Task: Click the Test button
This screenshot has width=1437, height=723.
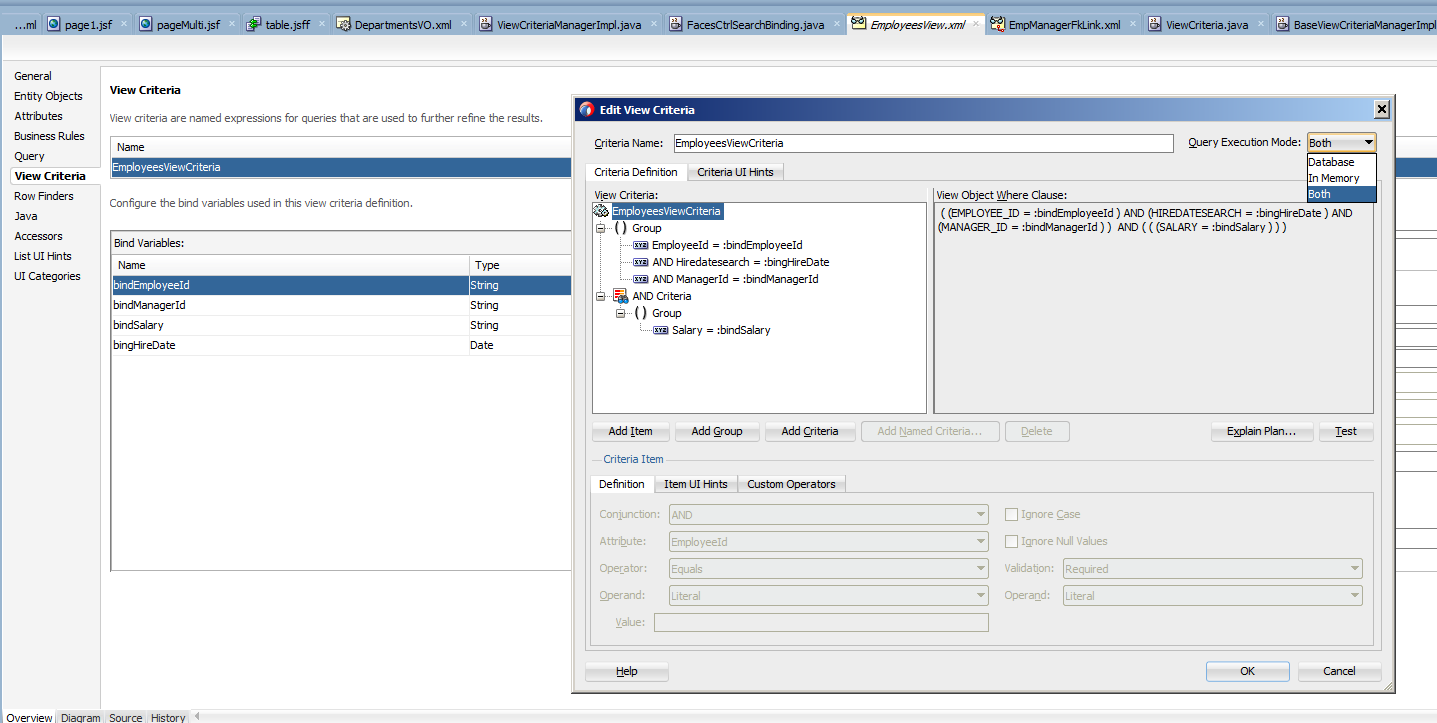Action: tap(1345, 431)
